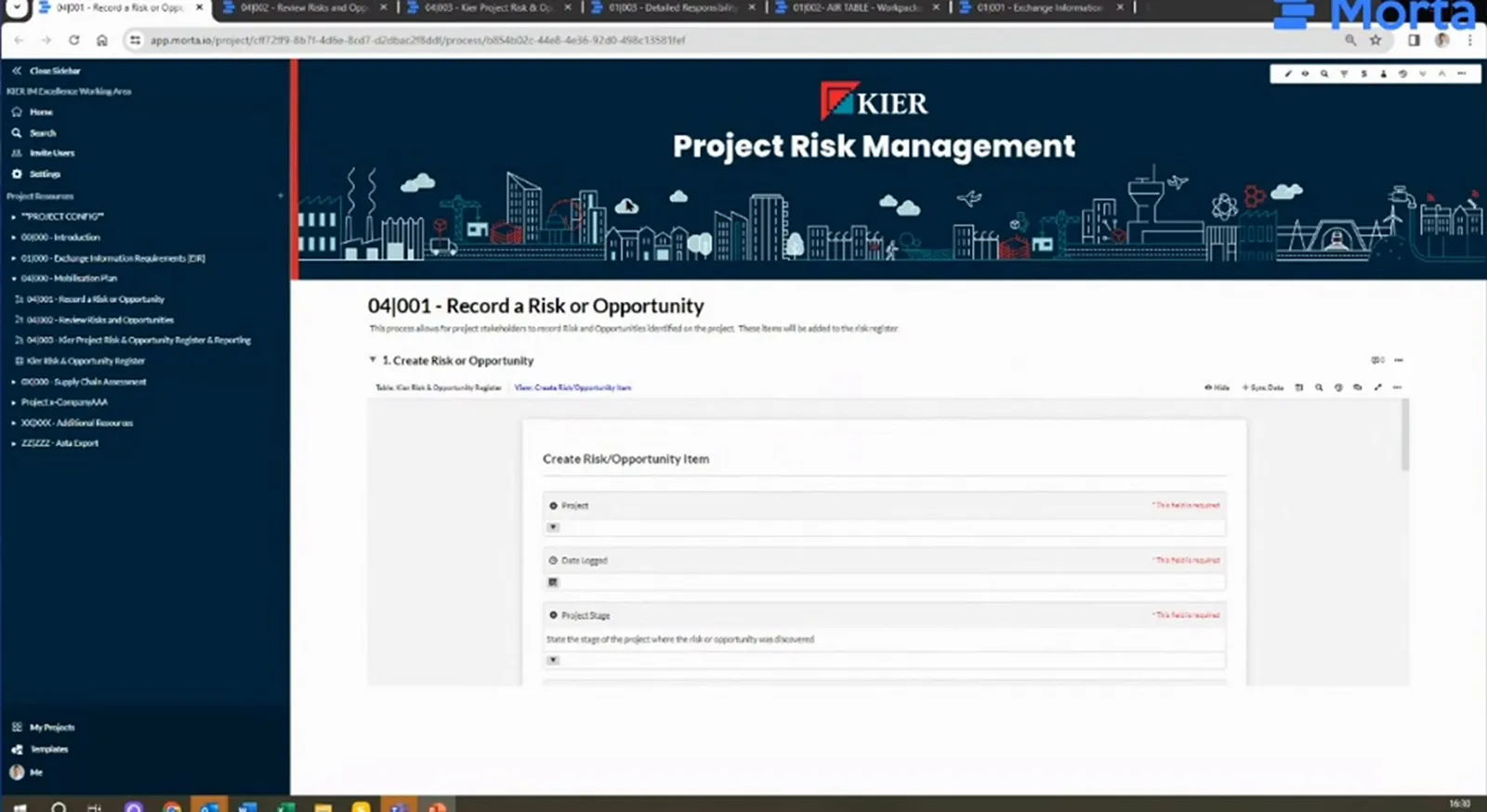Open My Projects in the sidebar

51,727
